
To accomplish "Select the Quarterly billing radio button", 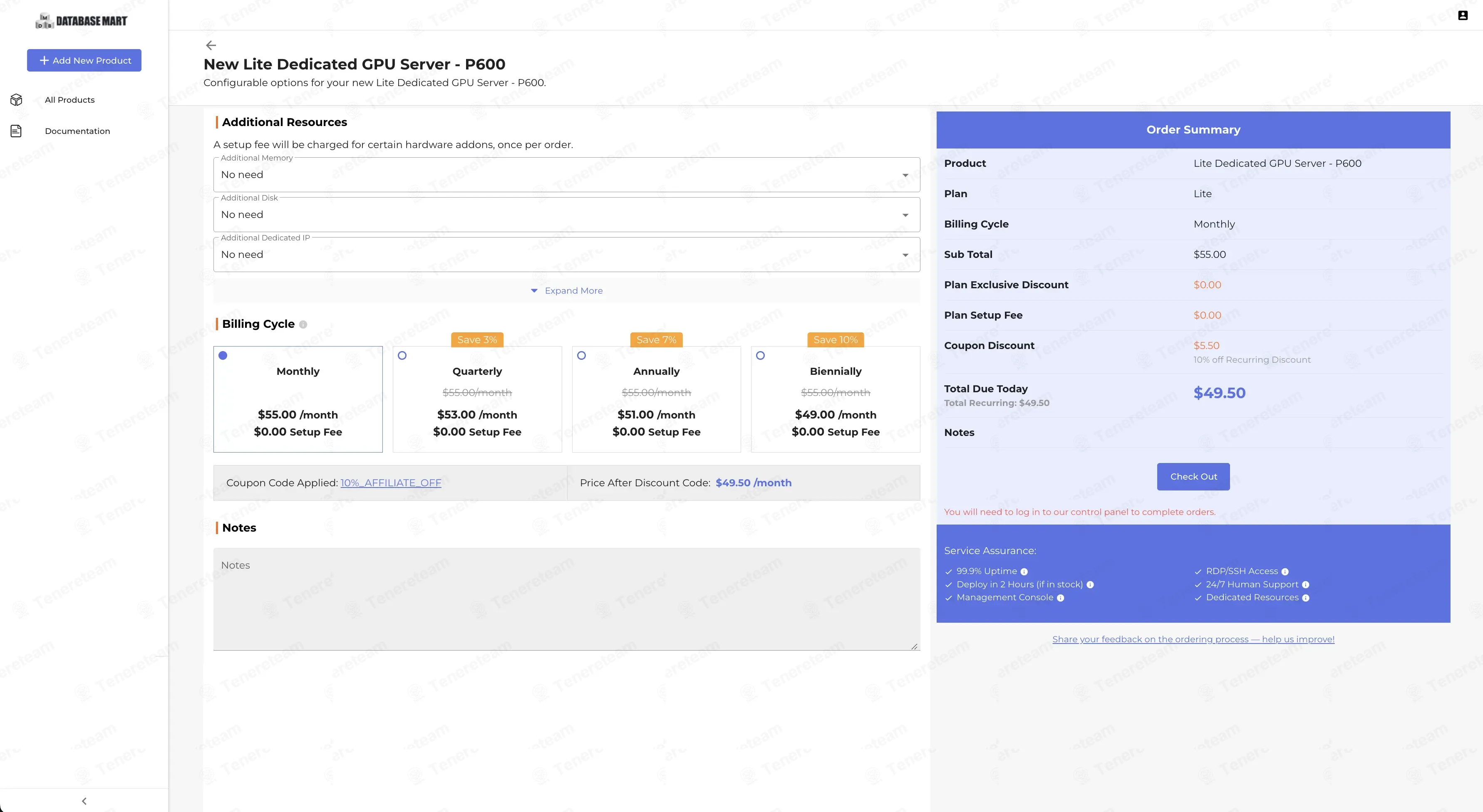I will [402, 356].
